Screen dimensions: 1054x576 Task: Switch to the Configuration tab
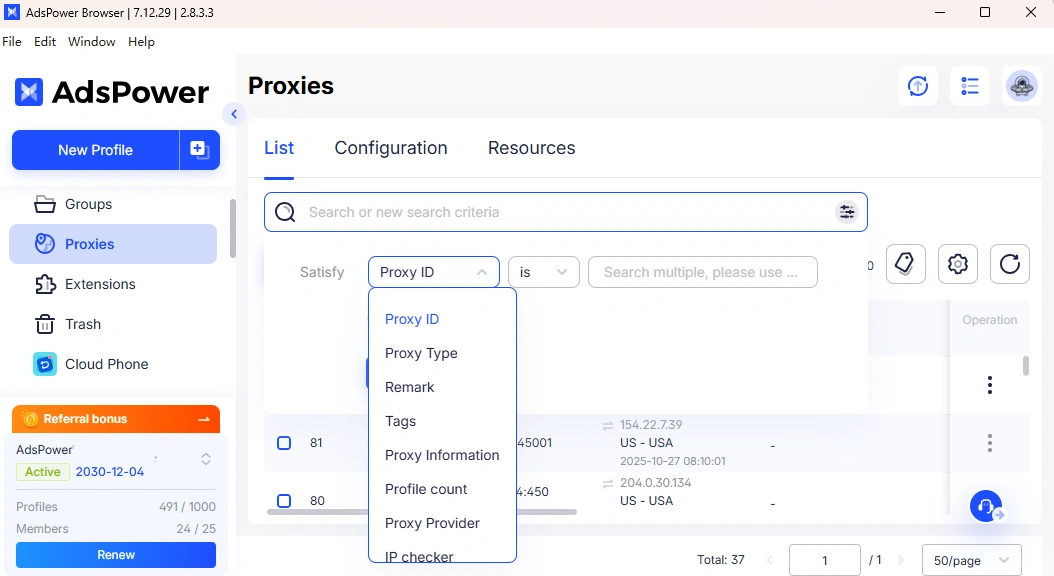390,147
